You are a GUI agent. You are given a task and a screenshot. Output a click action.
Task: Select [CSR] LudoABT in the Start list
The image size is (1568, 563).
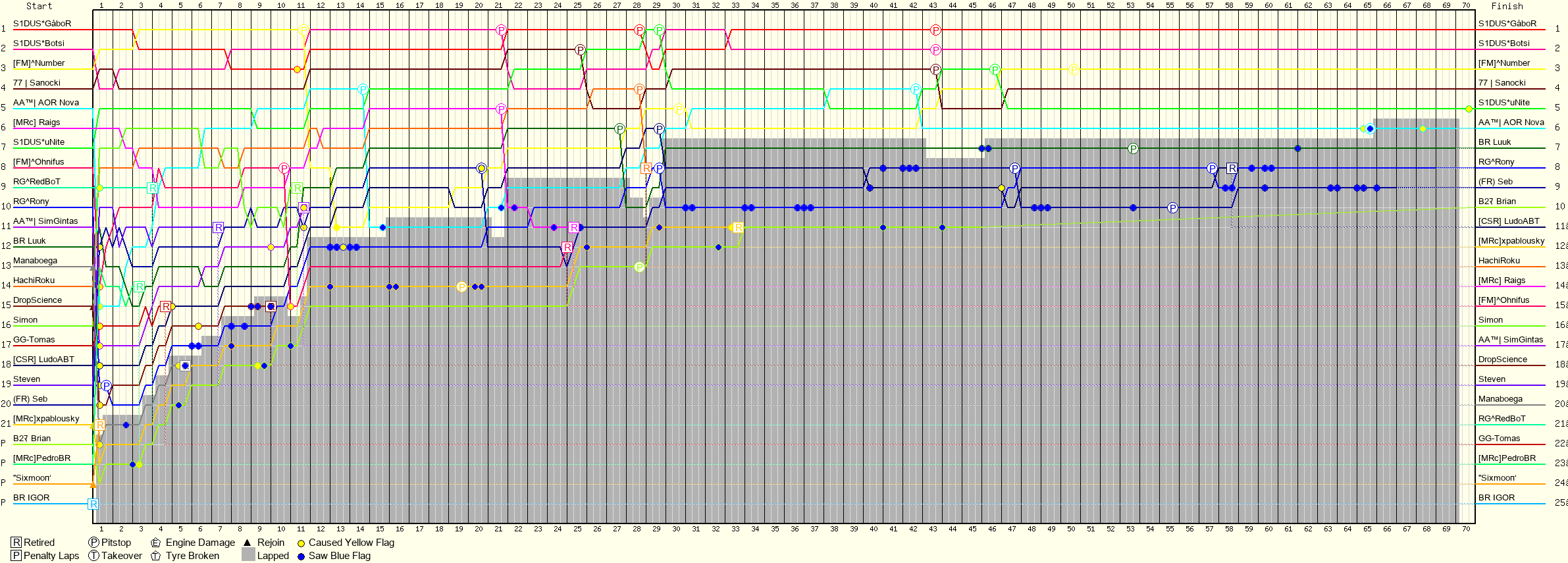pyautogui.click(x=44, y=360)
